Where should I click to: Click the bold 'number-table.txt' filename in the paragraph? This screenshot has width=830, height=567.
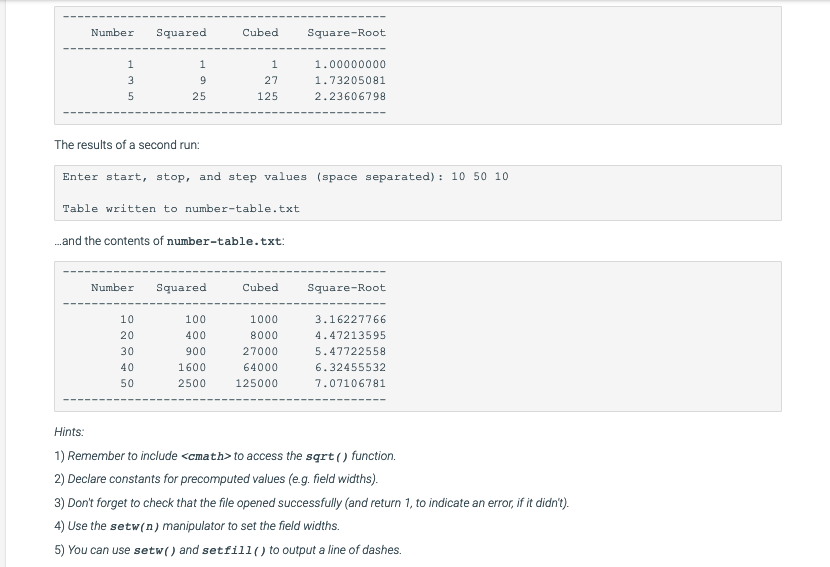[224, 241]
